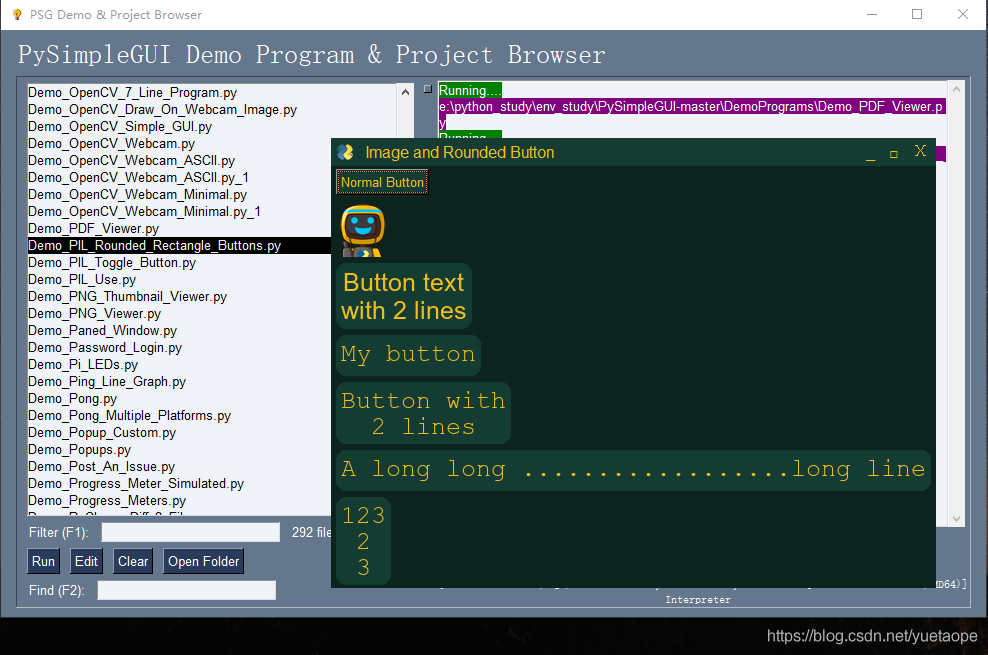Select Demo_Popup_Custom.py
Image resolution: width=988 pixels, height=655 pixels.
tap(102, 433)
